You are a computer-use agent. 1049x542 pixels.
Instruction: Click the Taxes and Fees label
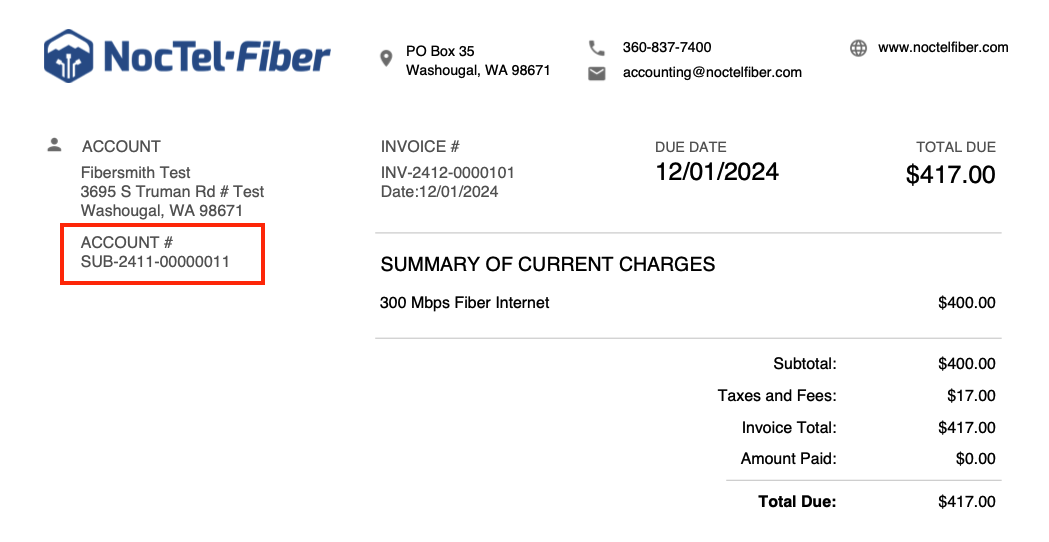pyautogui.click(x=777, y=395)
